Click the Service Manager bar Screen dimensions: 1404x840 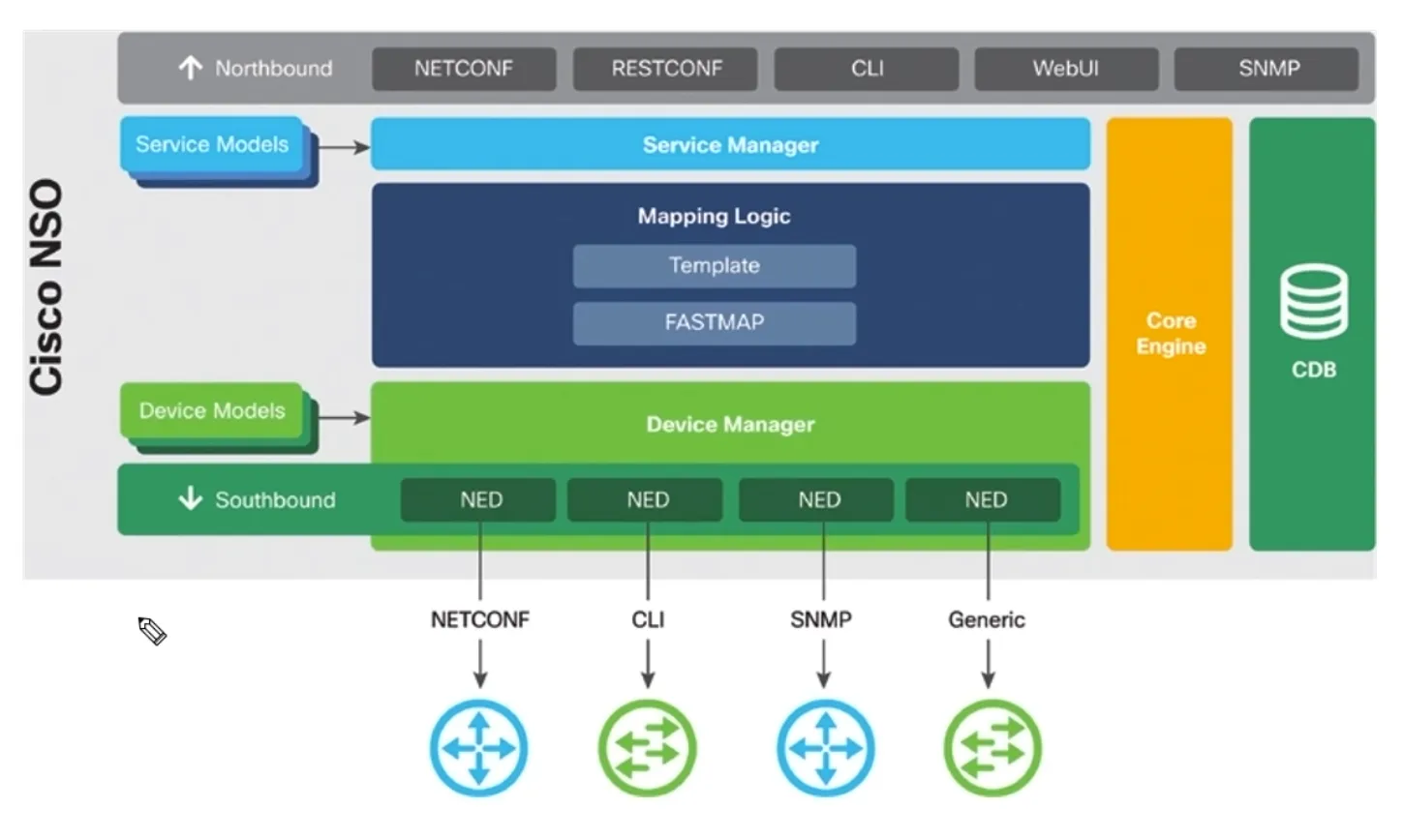(731, 144)
